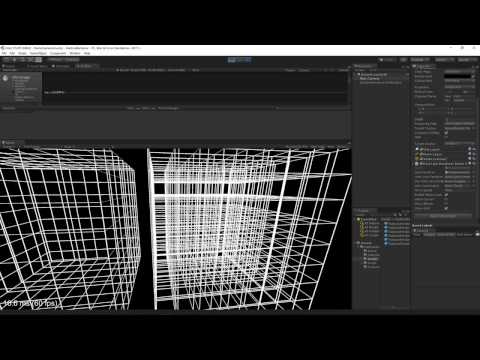Viewport: 480px width, 360px height.
Task: Open the Component menu
Action: [x=58, y=53]
